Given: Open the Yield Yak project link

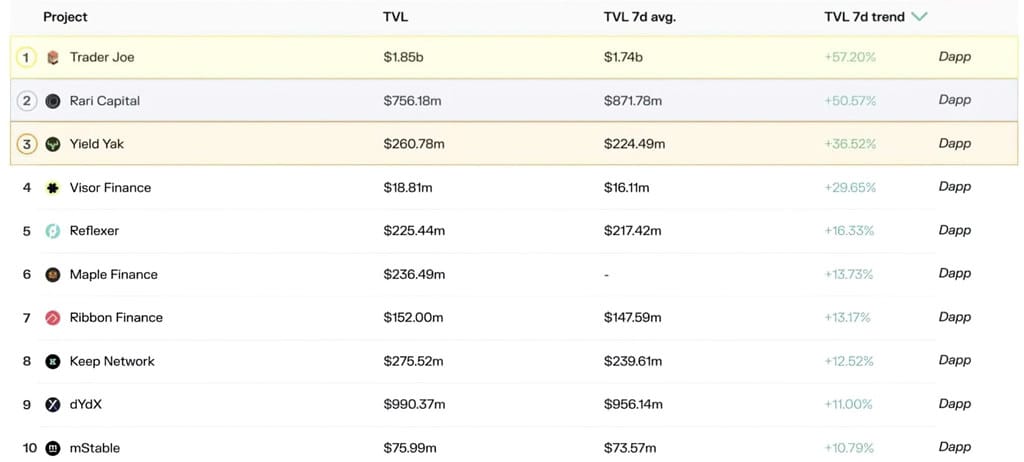Looking at the screenshot, I should pos(97,144).
